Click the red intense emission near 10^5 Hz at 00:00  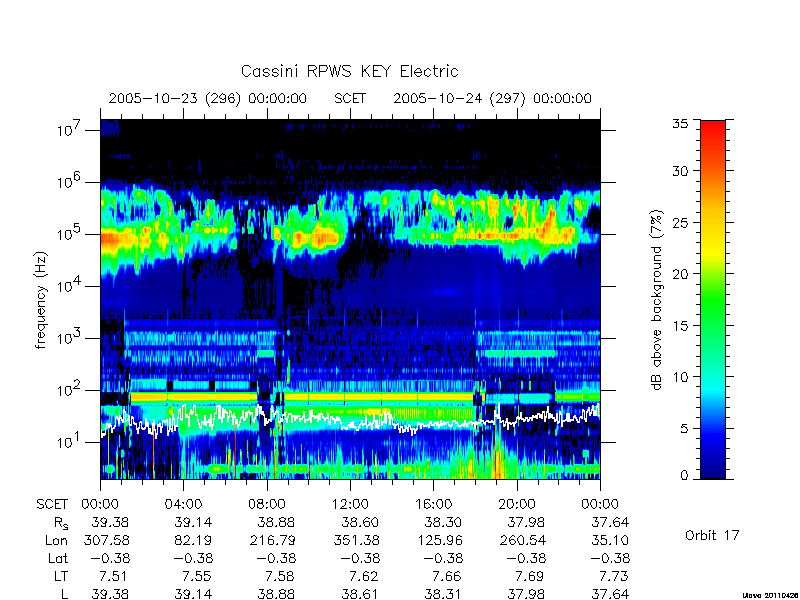(x=111, y=239)
